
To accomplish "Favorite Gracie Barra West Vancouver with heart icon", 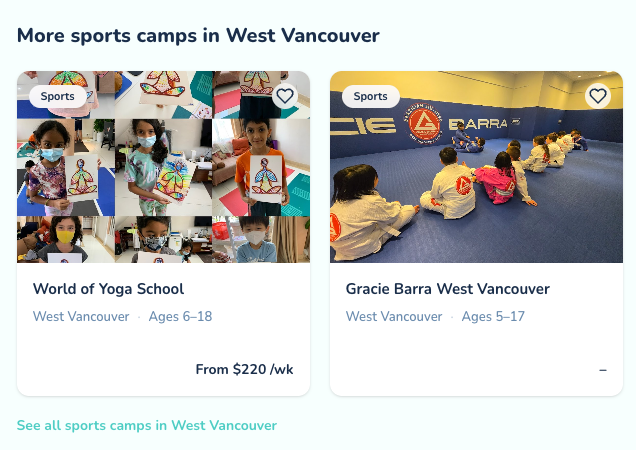I will click(598, 96).
